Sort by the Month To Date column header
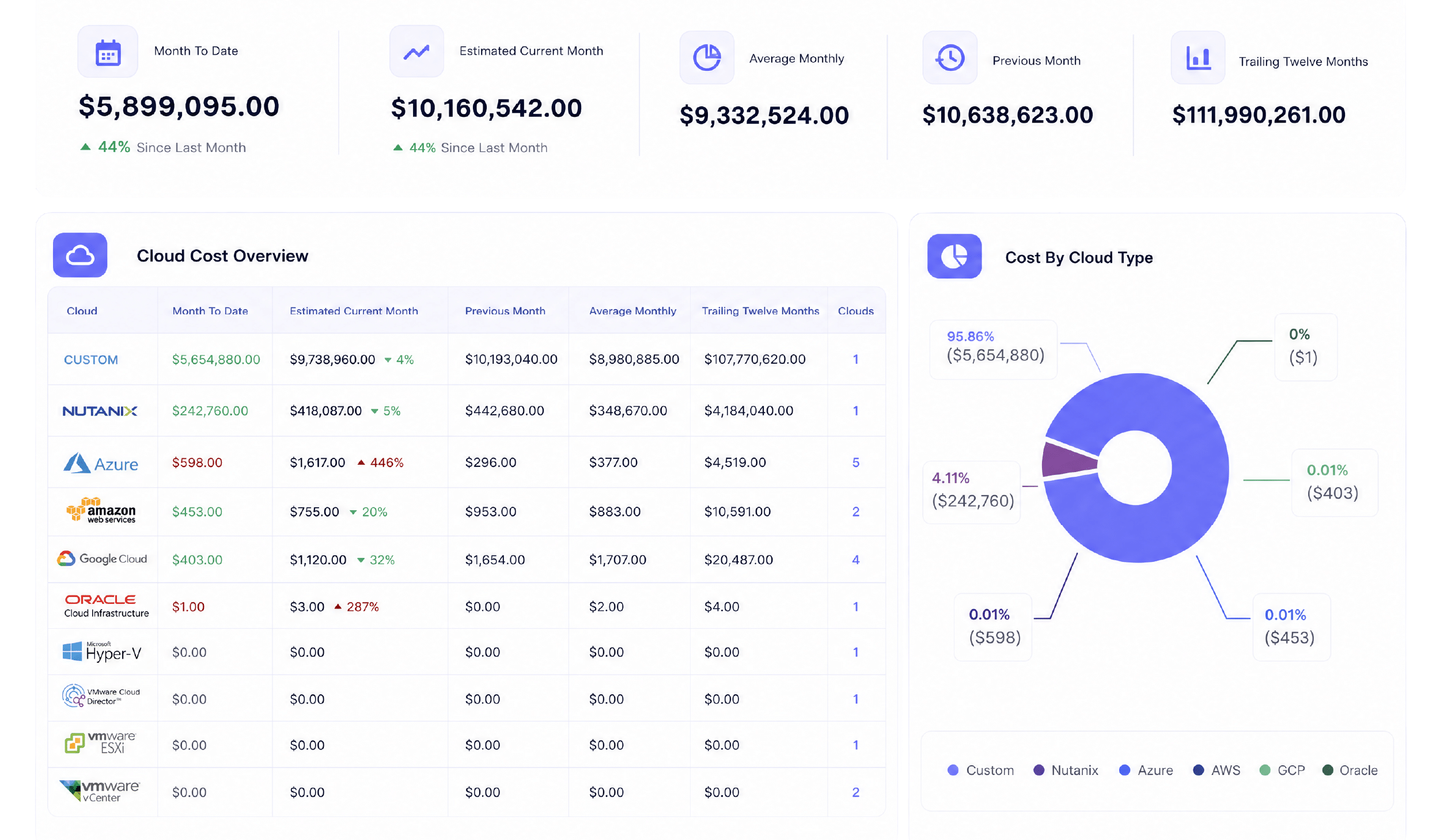Image resolution: width=1440 pixels, height=840 pixels. point(210,311)
